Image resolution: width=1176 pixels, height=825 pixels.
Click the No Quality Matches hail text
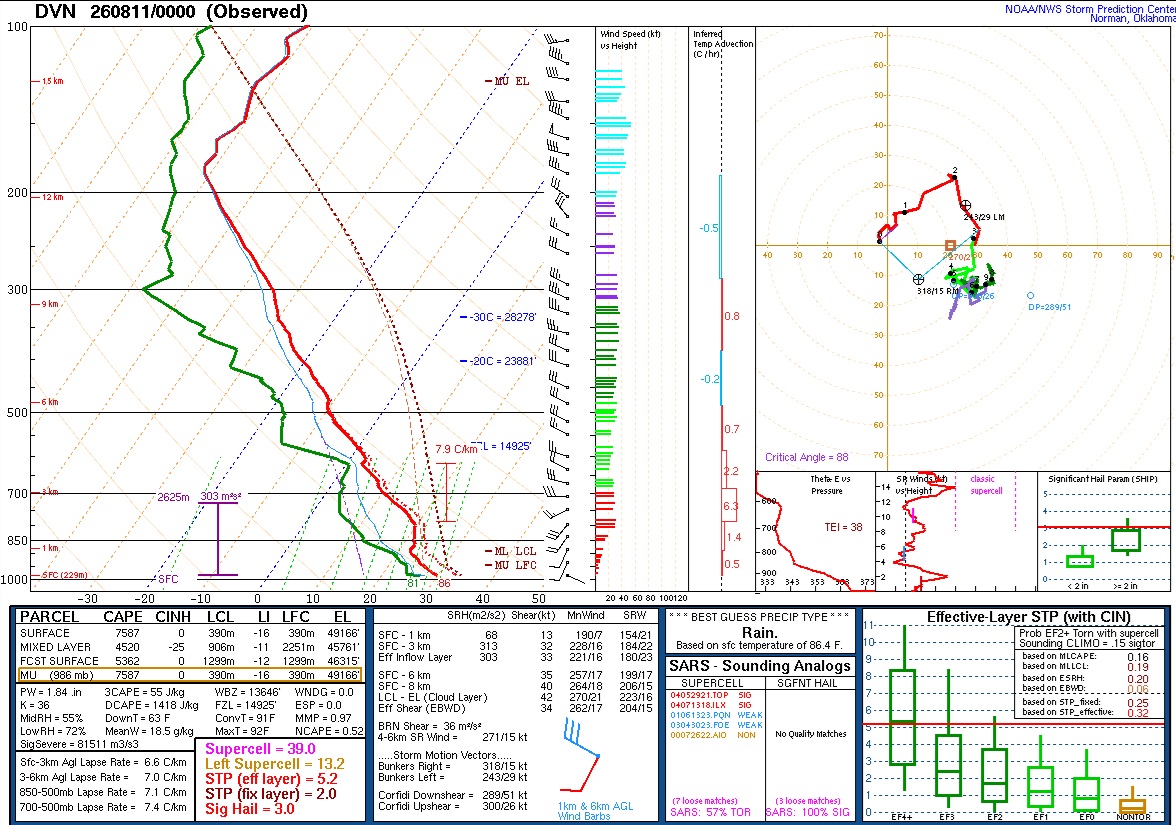click(811, 734)
